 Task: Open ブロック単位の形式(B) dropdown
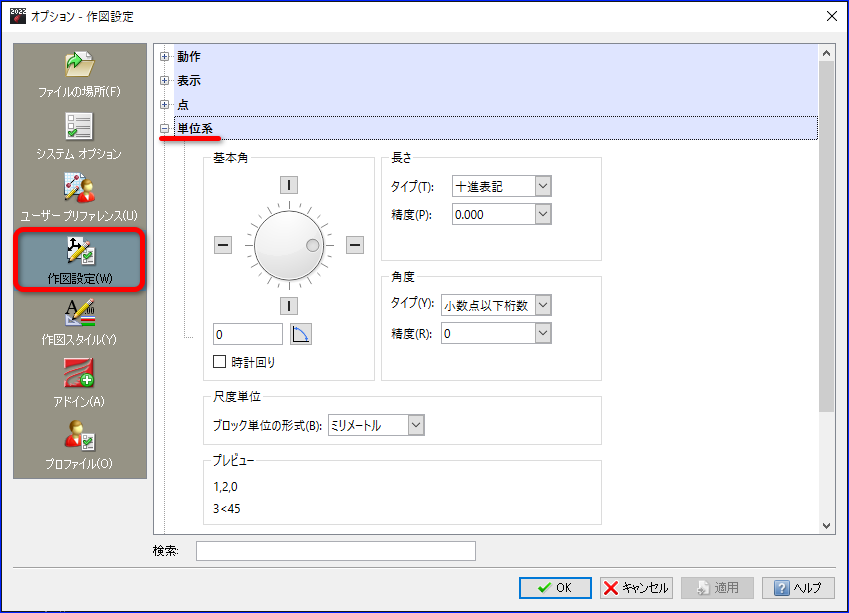pos(376,425)
